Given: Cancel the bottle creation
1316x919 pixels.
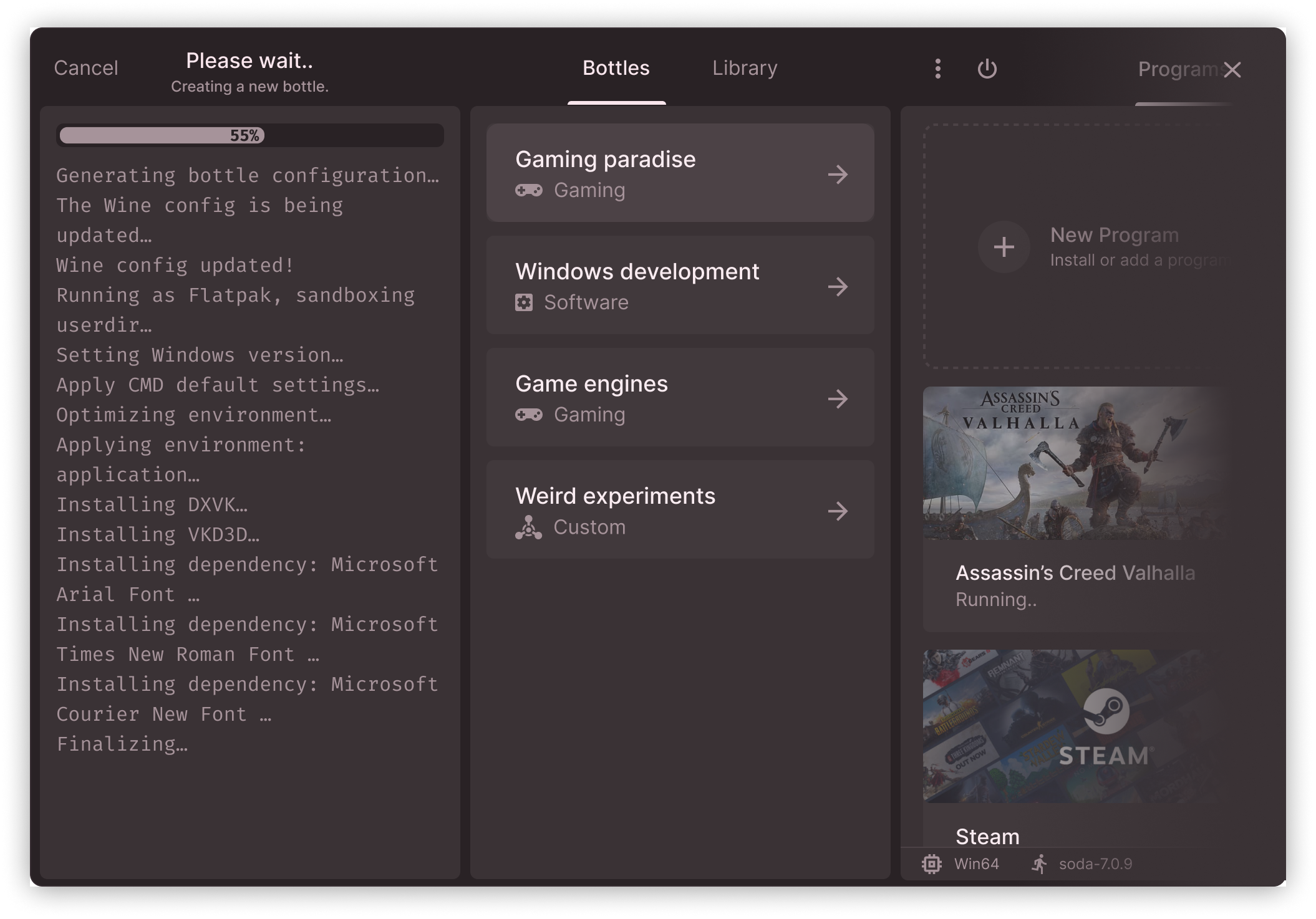Looking at the screenshot, I should (86, 68).
